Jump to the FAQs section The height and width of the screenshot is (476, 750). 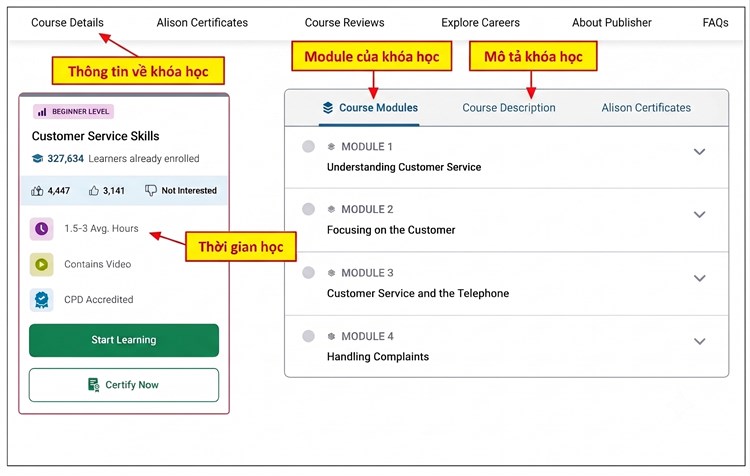coord(716,22)
